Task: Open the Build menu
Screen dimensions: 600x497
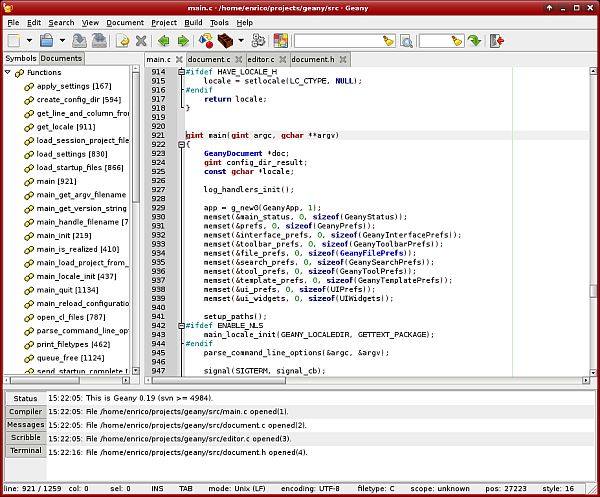Action: (x=193, y=23)
